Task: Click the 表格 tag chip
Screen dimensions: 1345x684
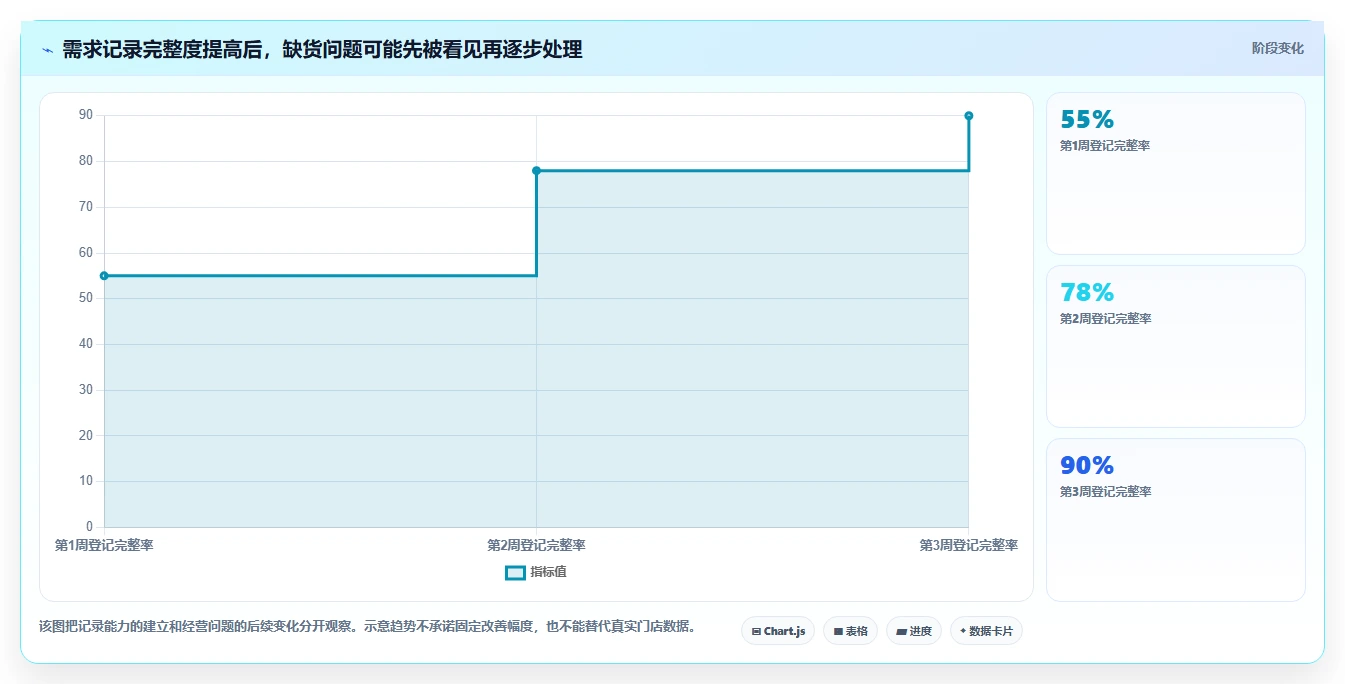Action: 850,631
